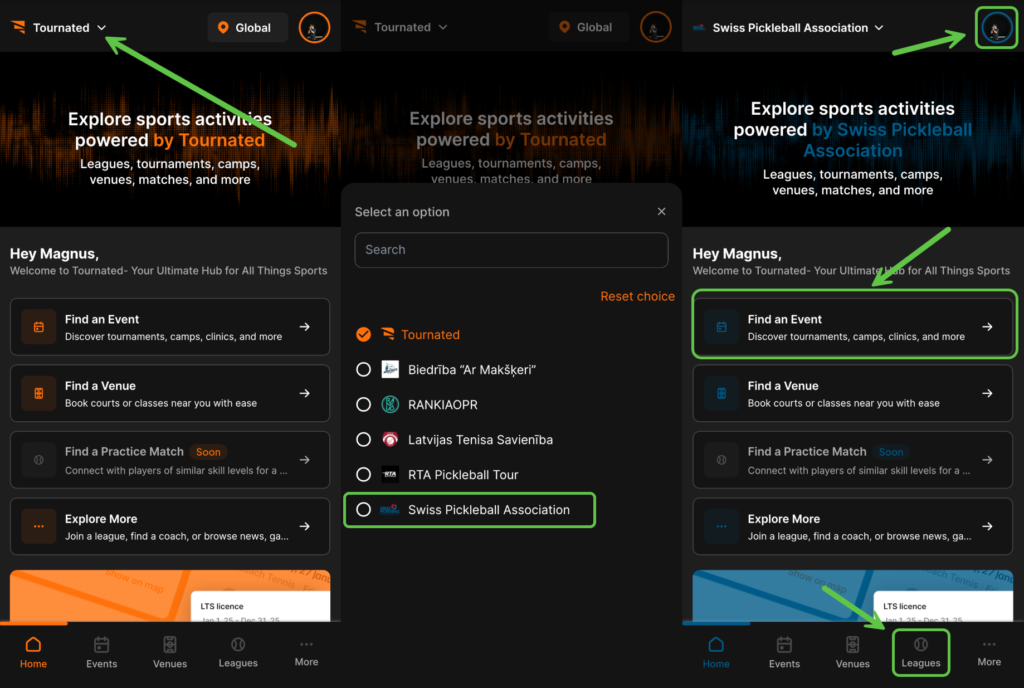Click the Swiss Pickleball Association logo in the option list
Viewport: 1024px width, 688px height.
pos(390,510)
